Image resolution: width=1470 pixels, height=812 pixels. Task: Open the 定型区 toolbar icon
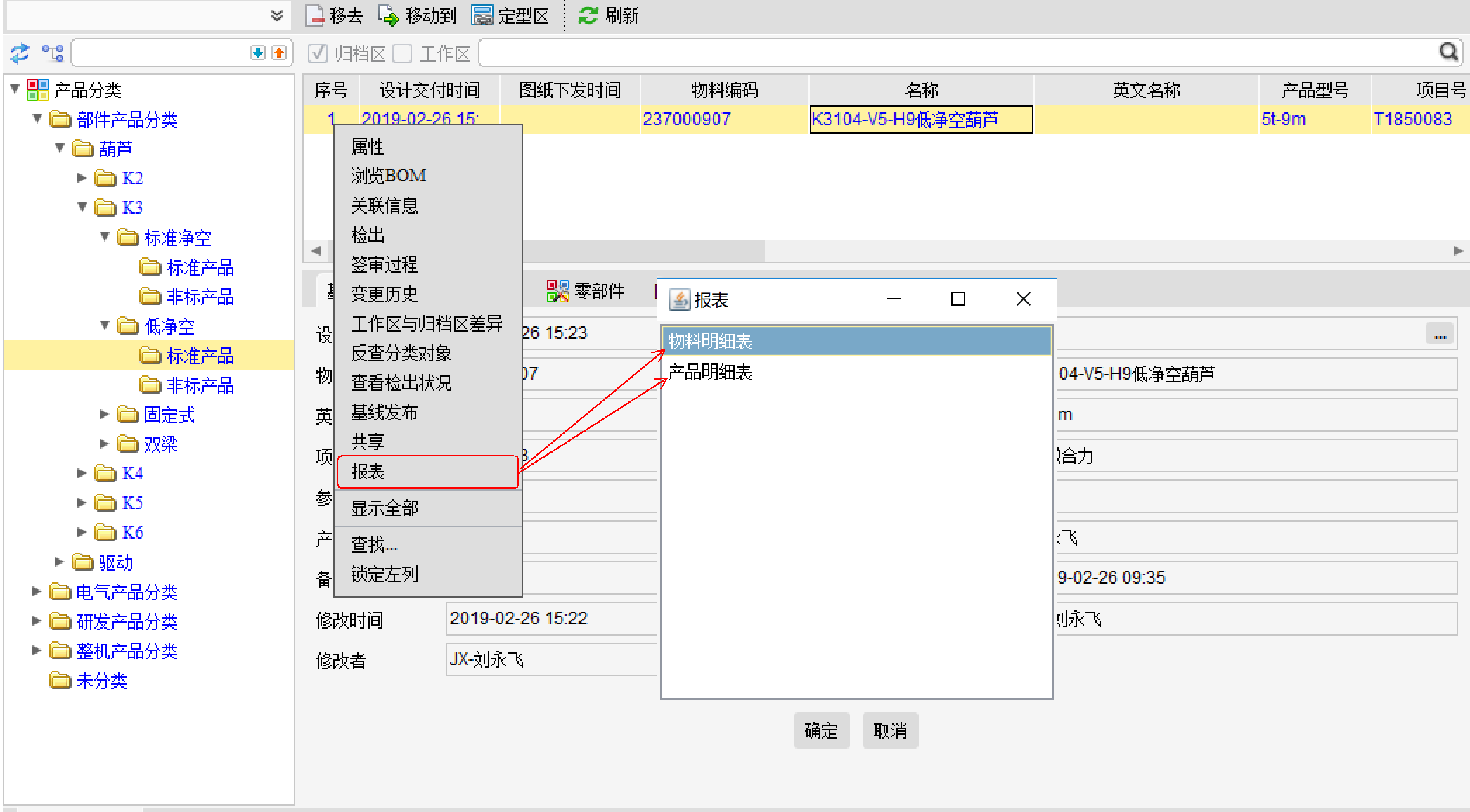[x=482, y=15]
